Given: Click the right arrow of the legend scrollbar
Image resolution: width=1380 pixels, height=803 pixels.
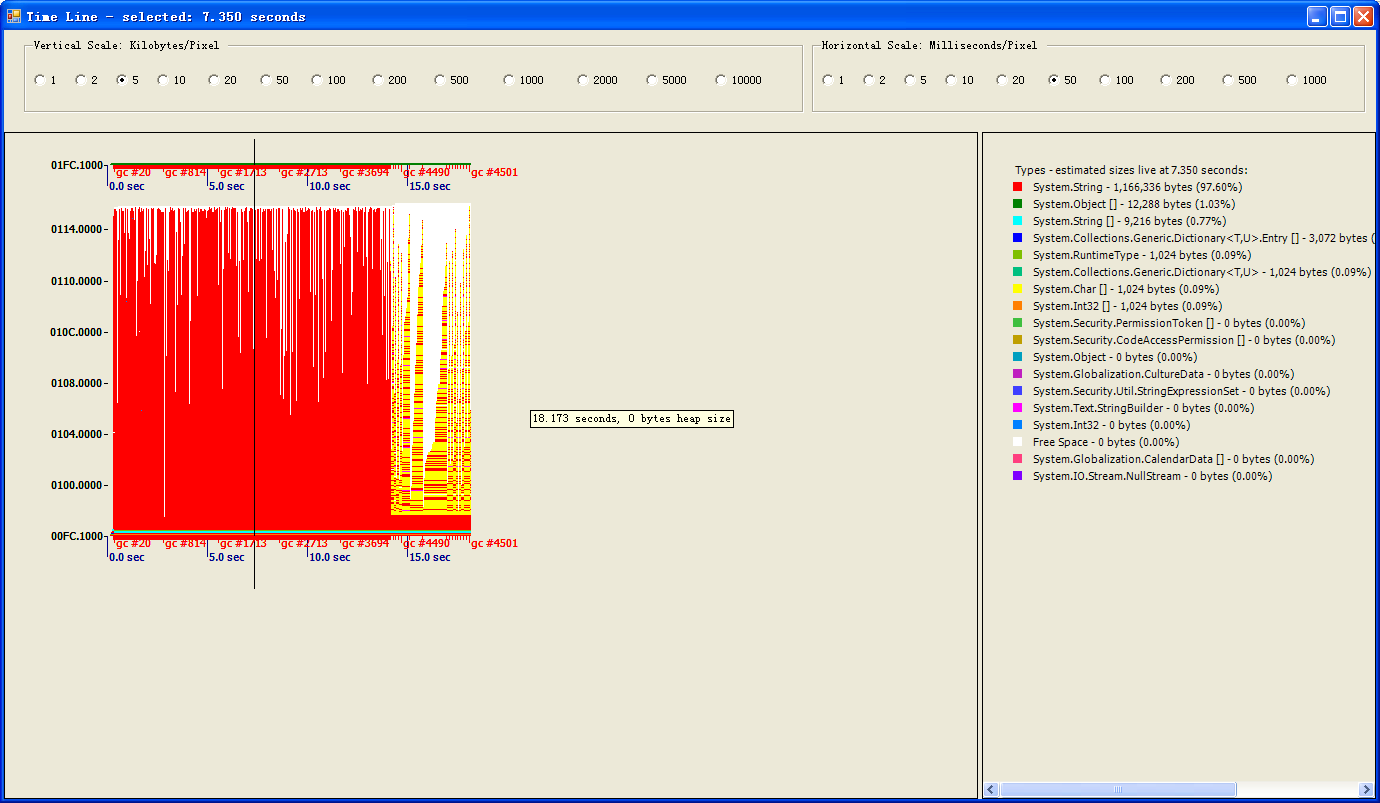Looking at the screenshot, I should 1366,790.
